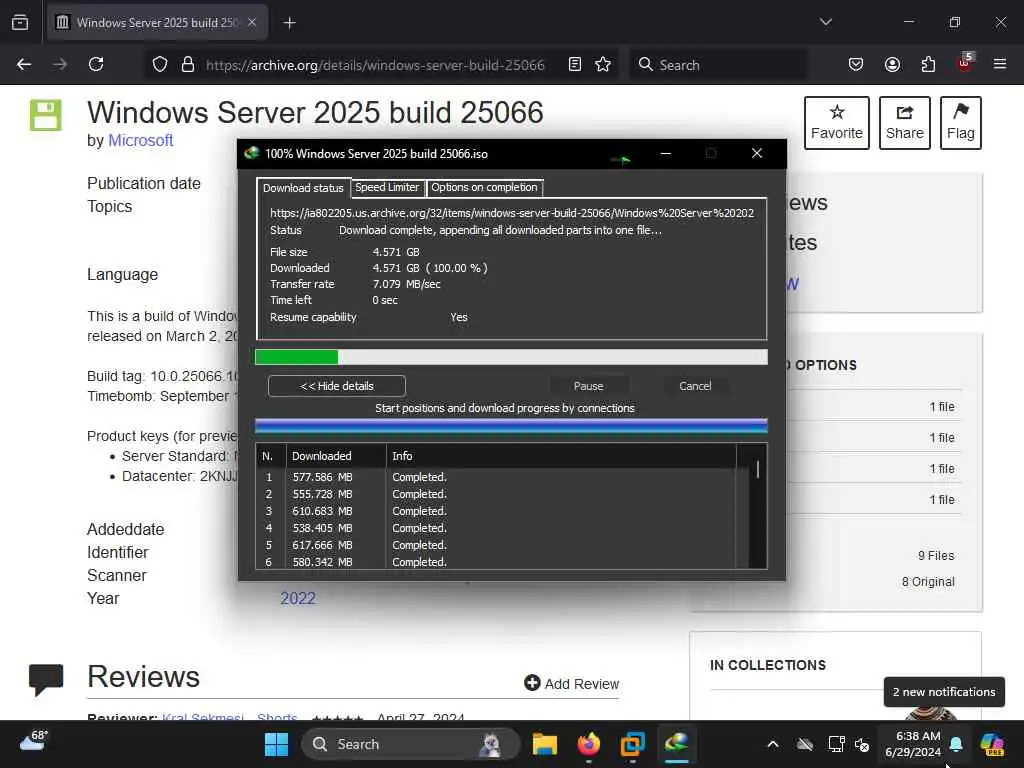The height and width of the screenshot is (768, 1024).
Task: Favorite this archive item
Action: click(837, 123)
